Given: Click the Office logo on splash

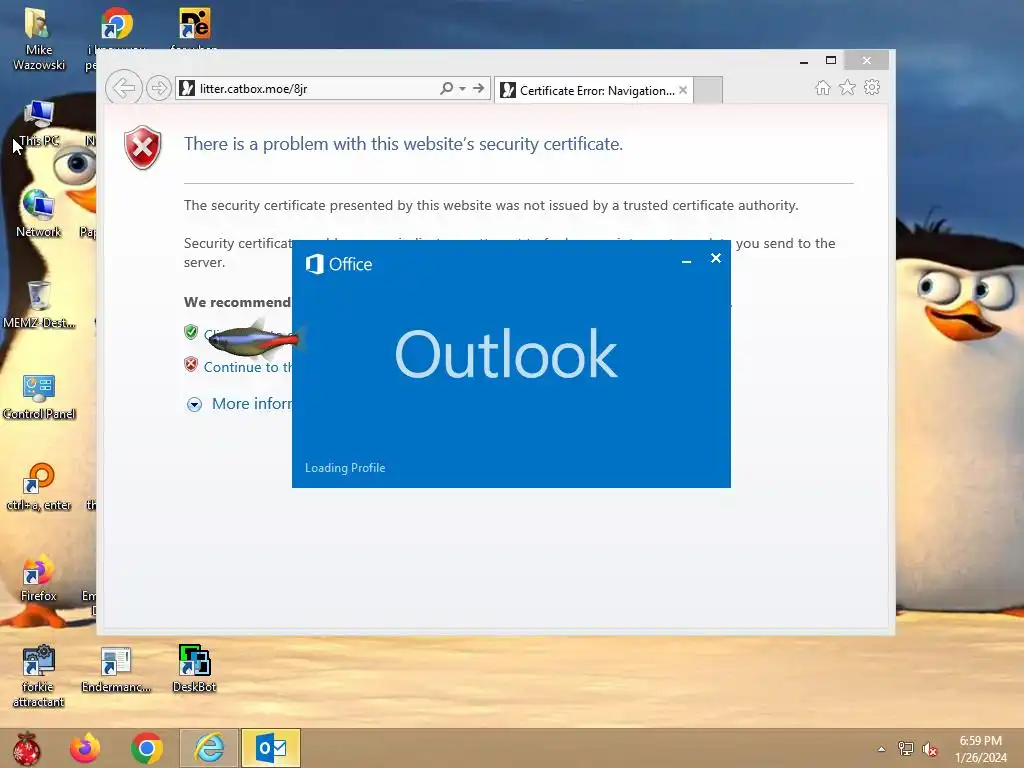Looking at the screenshot, I should point(339,264).
